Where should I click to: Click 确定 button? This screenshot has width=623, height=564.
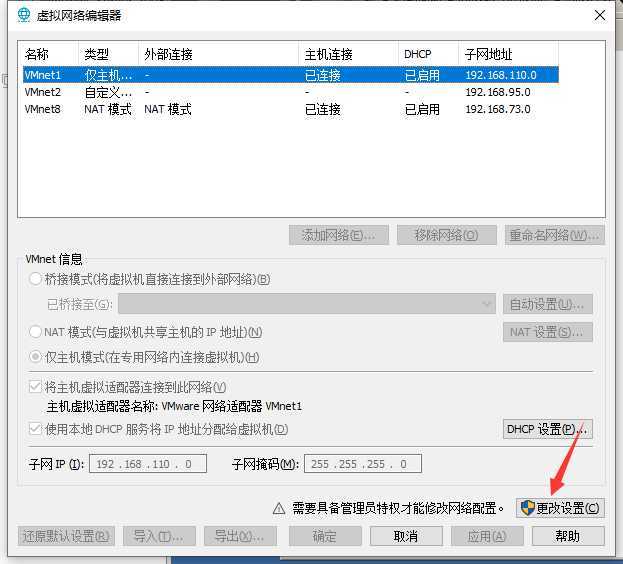pos(325,536)
